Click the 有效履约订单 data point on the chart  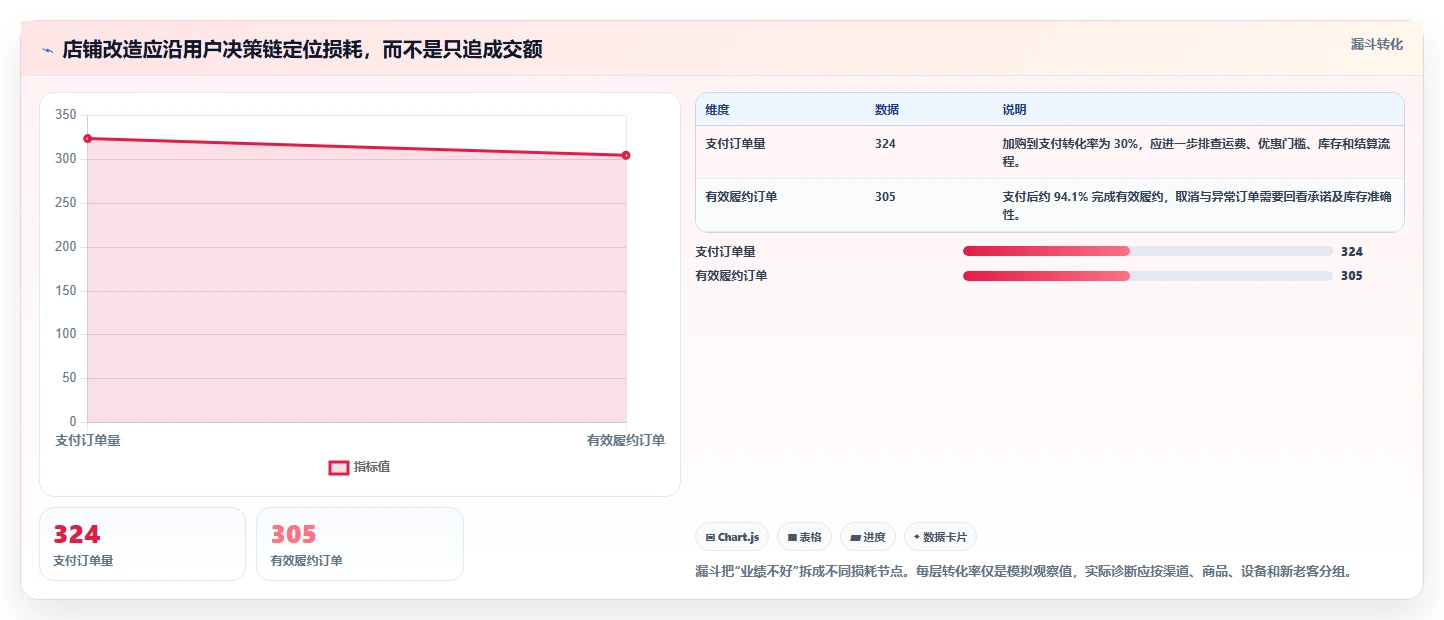[x=626, y=155]
